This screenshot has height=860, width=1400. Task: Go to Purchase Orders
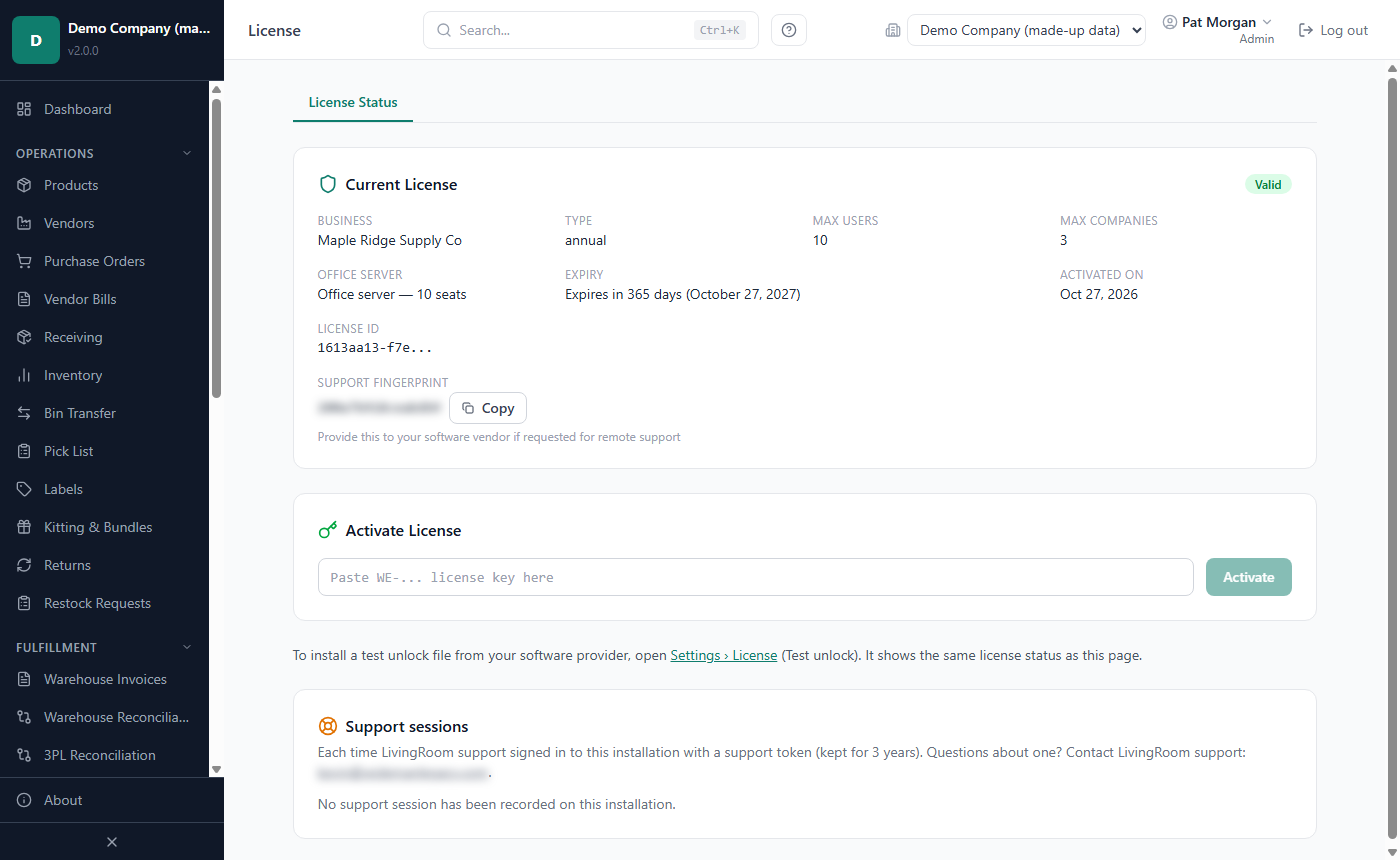click(105, 261)
